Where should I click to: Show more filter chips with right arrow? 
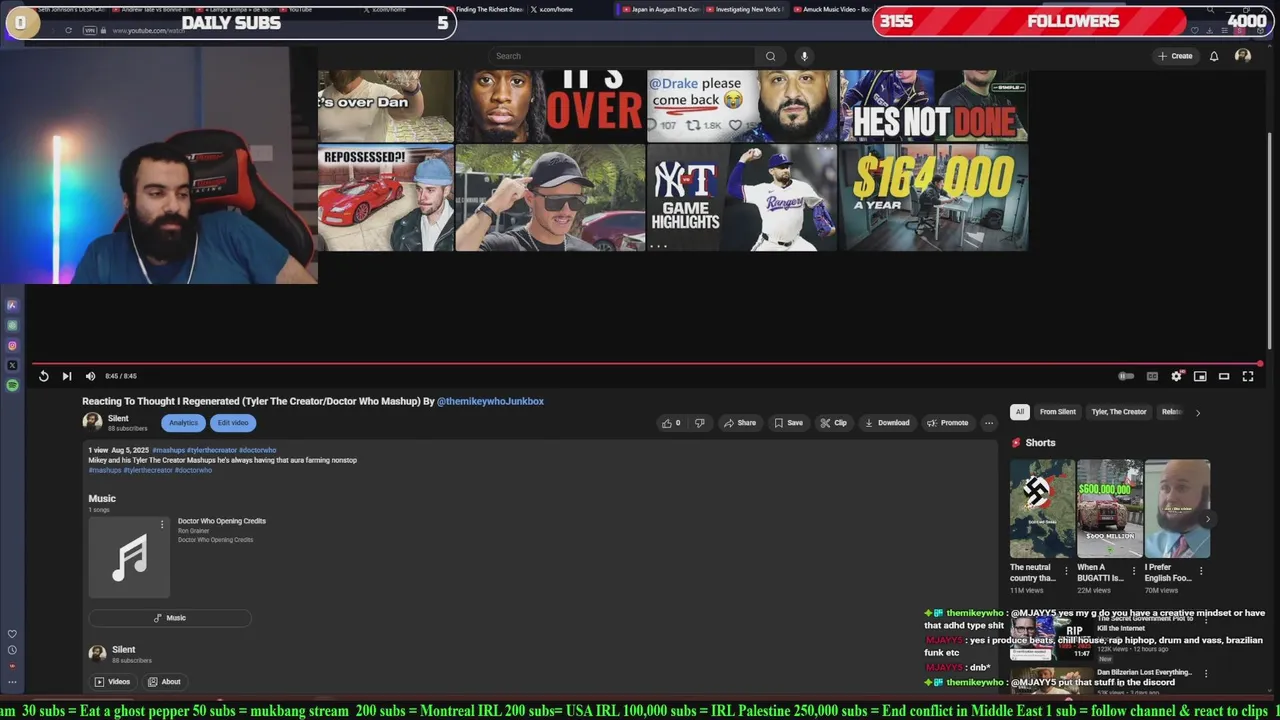pos(1198,412)
